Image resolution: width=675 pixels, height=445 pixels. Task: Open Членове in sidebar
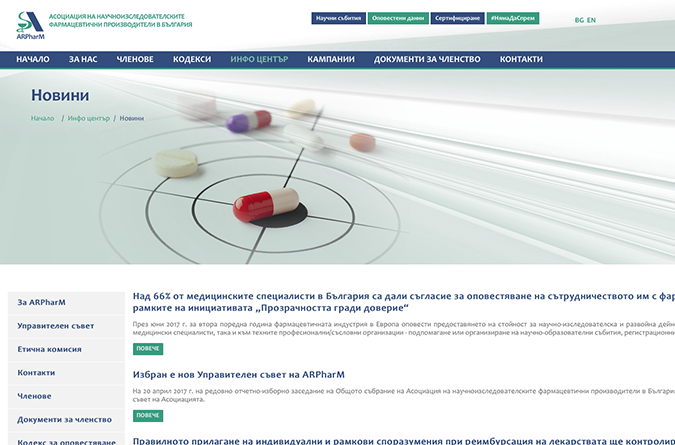[x=66, y=396]
